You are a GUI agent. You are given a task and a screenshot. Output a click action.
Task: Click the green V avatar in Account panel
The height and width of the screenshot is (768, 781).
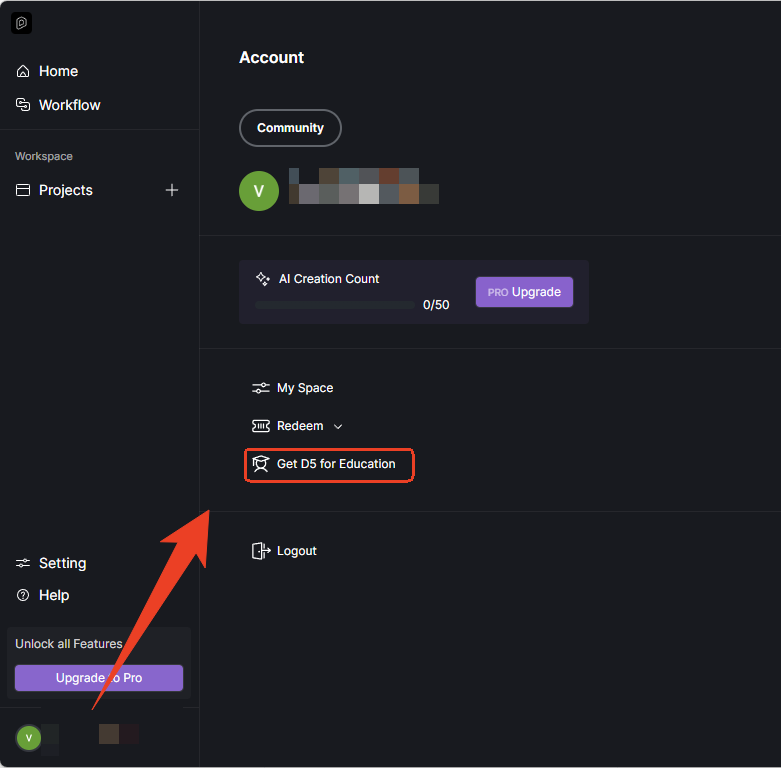[x=259, y=191]
